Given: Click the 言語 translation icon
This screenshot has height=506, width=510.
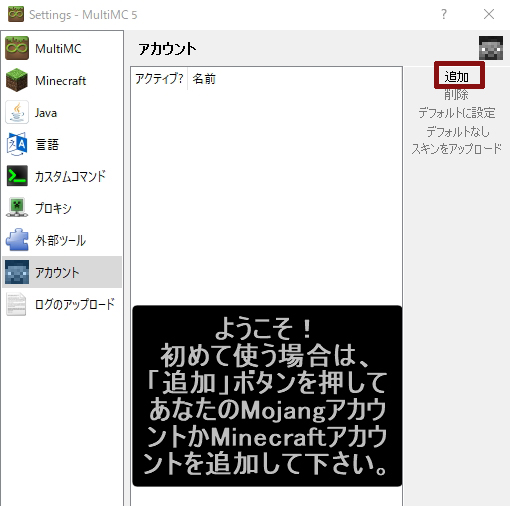Looking at the screenshot, I should coord(17,144).
